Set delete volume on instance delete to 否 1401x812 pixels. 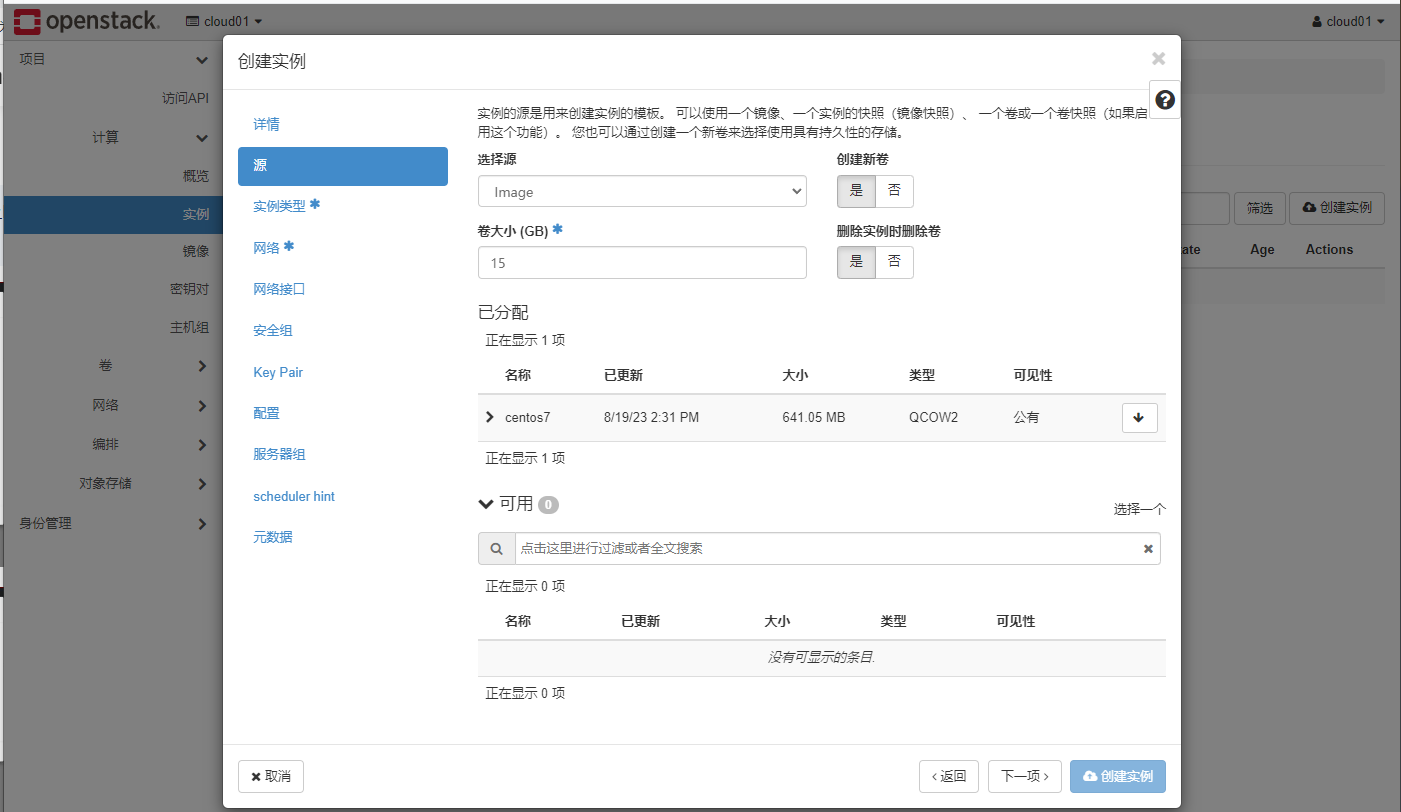894,262
